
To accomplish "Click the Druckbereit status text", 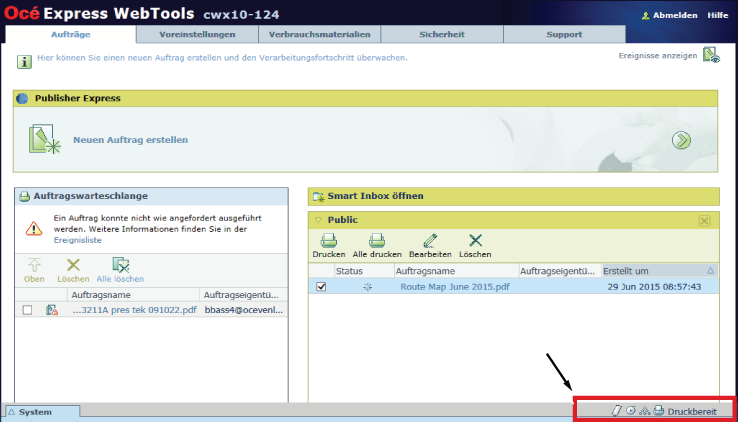I will 692,412.
